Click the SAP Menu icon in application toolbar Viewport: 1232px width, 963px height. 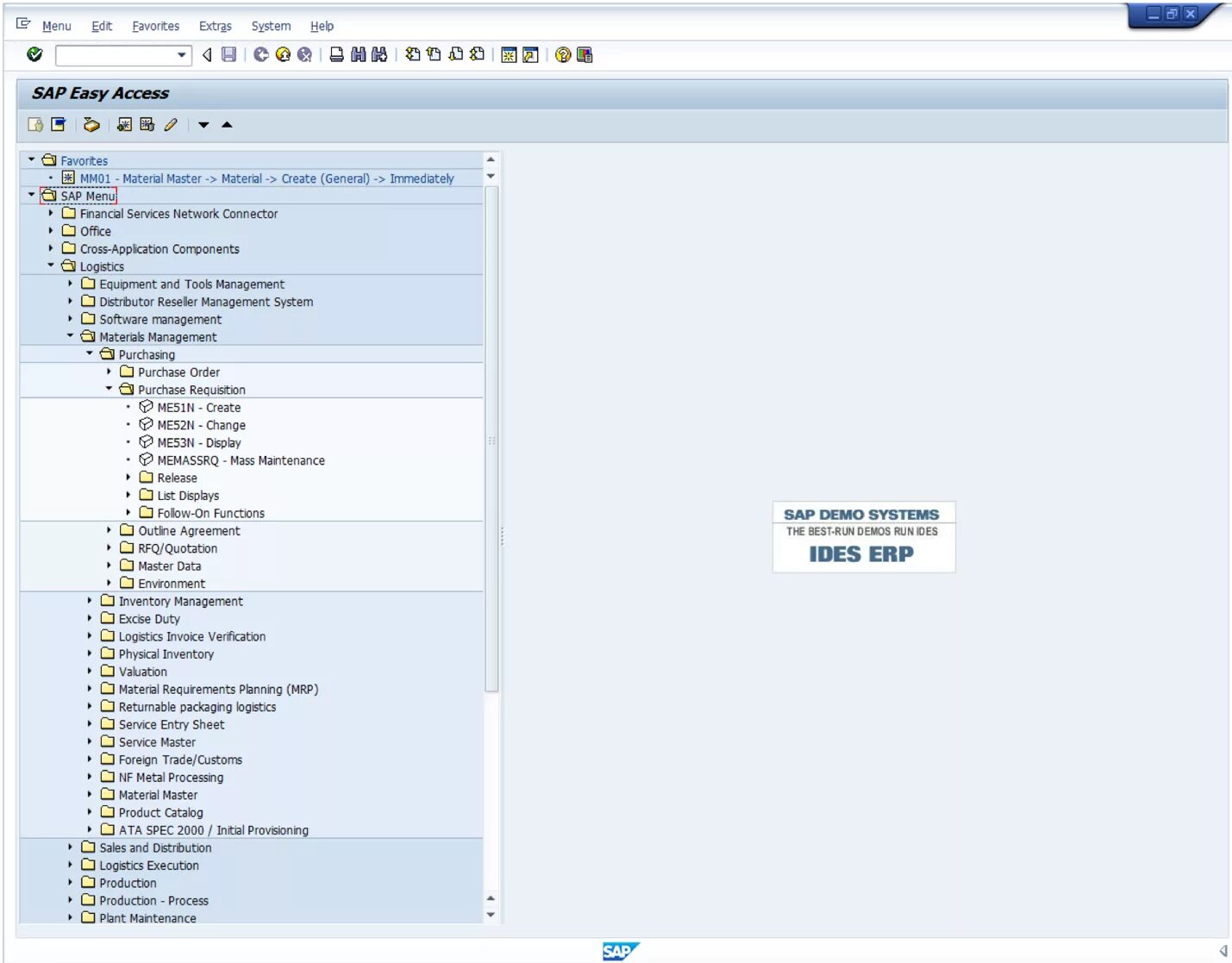pyautogui.click(x=58, y=125)
